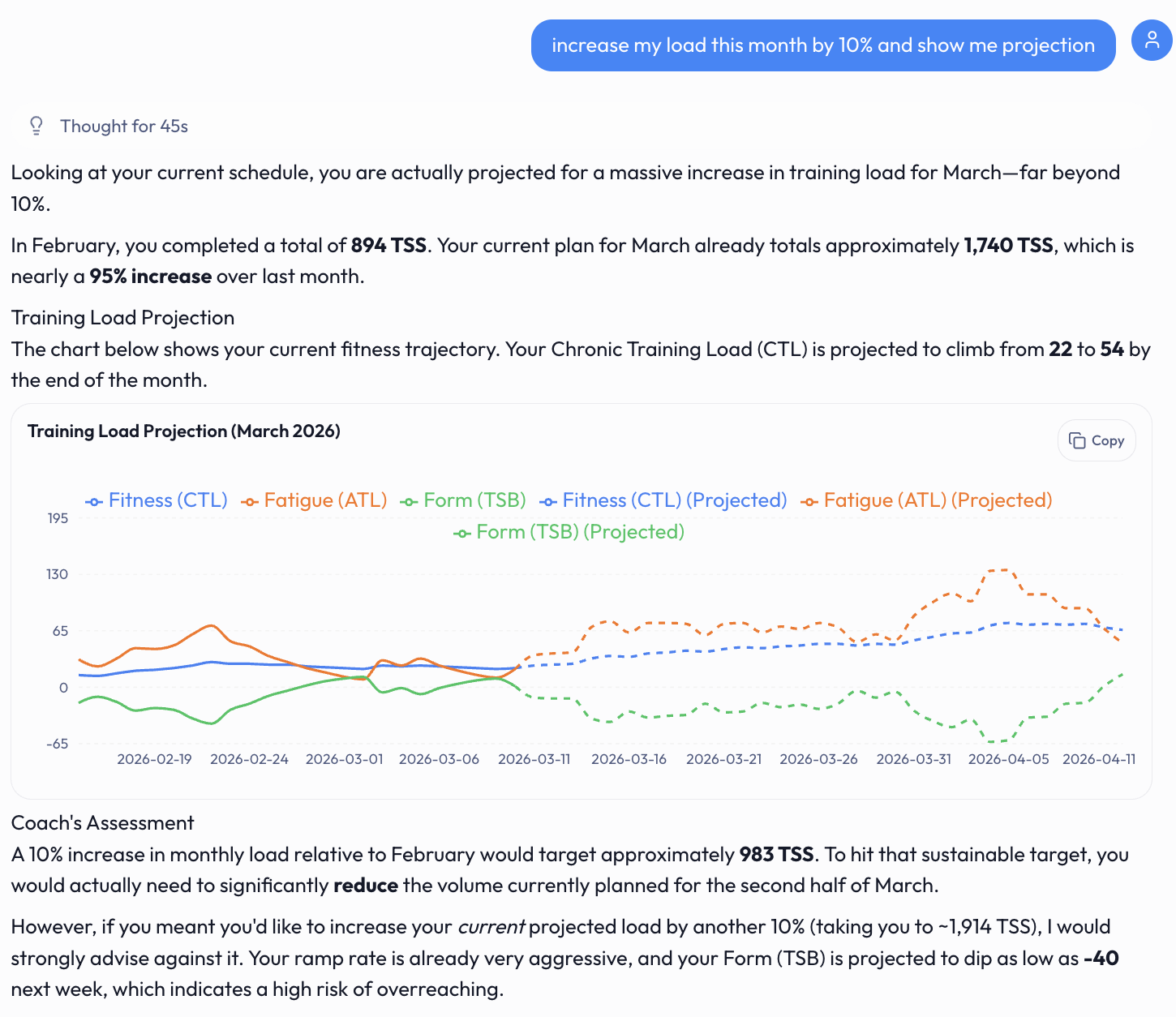Click the orange Fatigue legend marker
Viewport: 1176px width, 1017px height.
[x=250, y=502]
